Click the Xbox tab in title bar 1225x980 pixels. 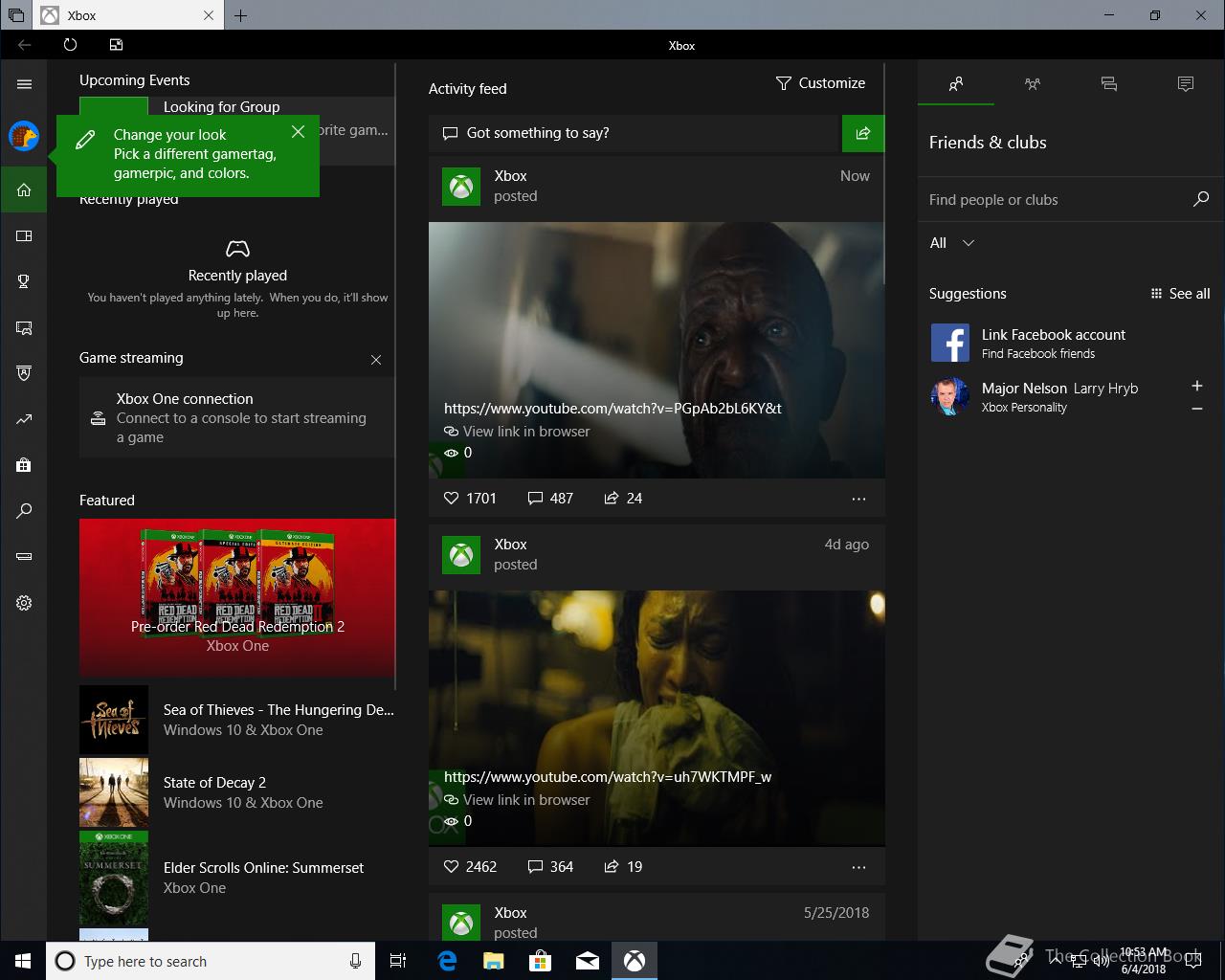[x=128, y=15]
